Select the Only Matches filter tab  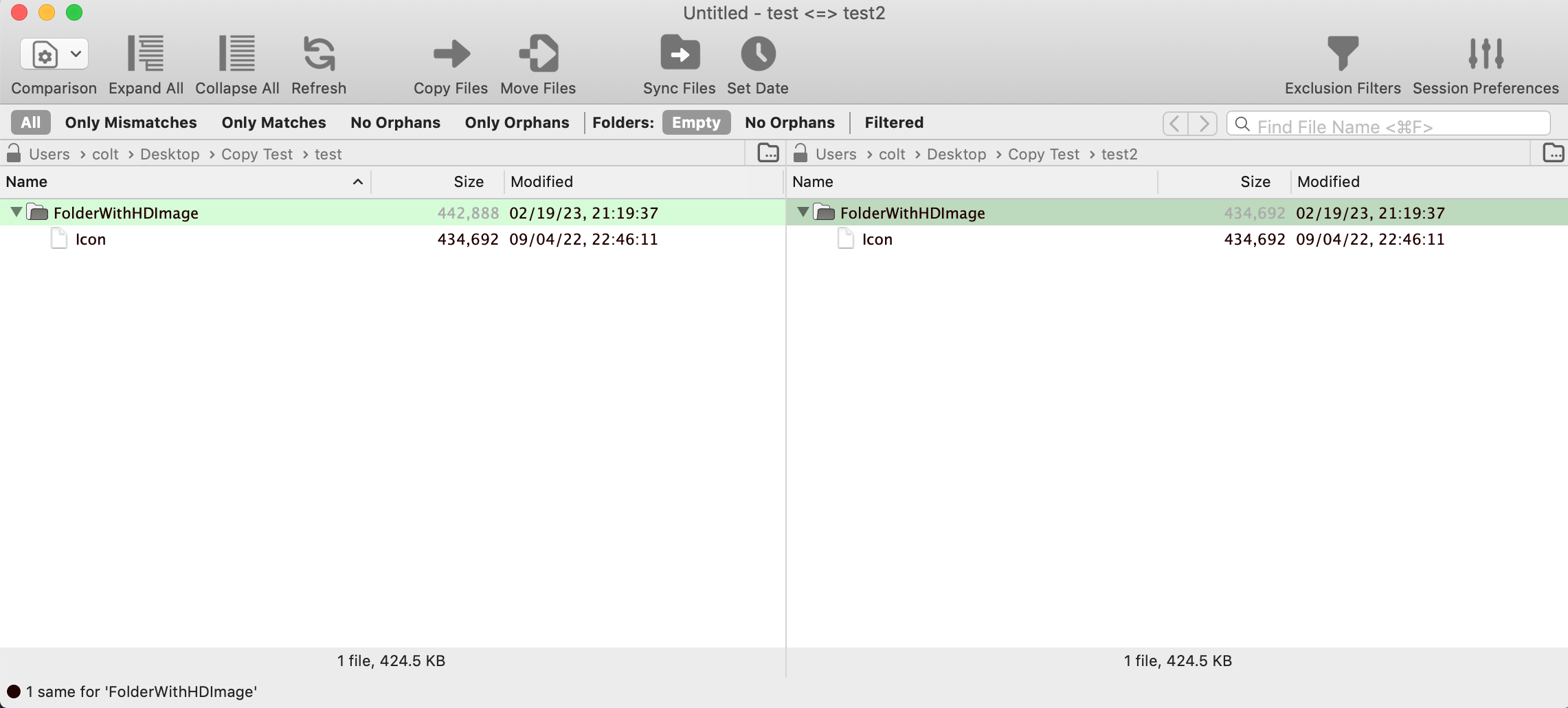[273, 122]
